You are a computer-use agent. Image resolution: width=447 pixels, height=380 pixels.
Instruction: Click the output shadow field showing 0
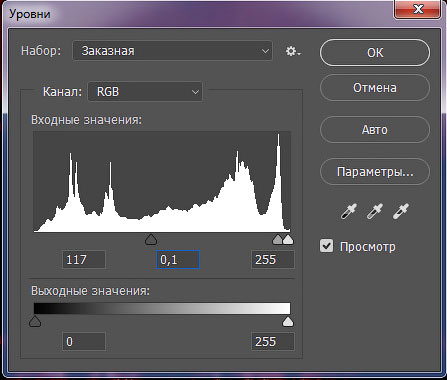[84, 342]
